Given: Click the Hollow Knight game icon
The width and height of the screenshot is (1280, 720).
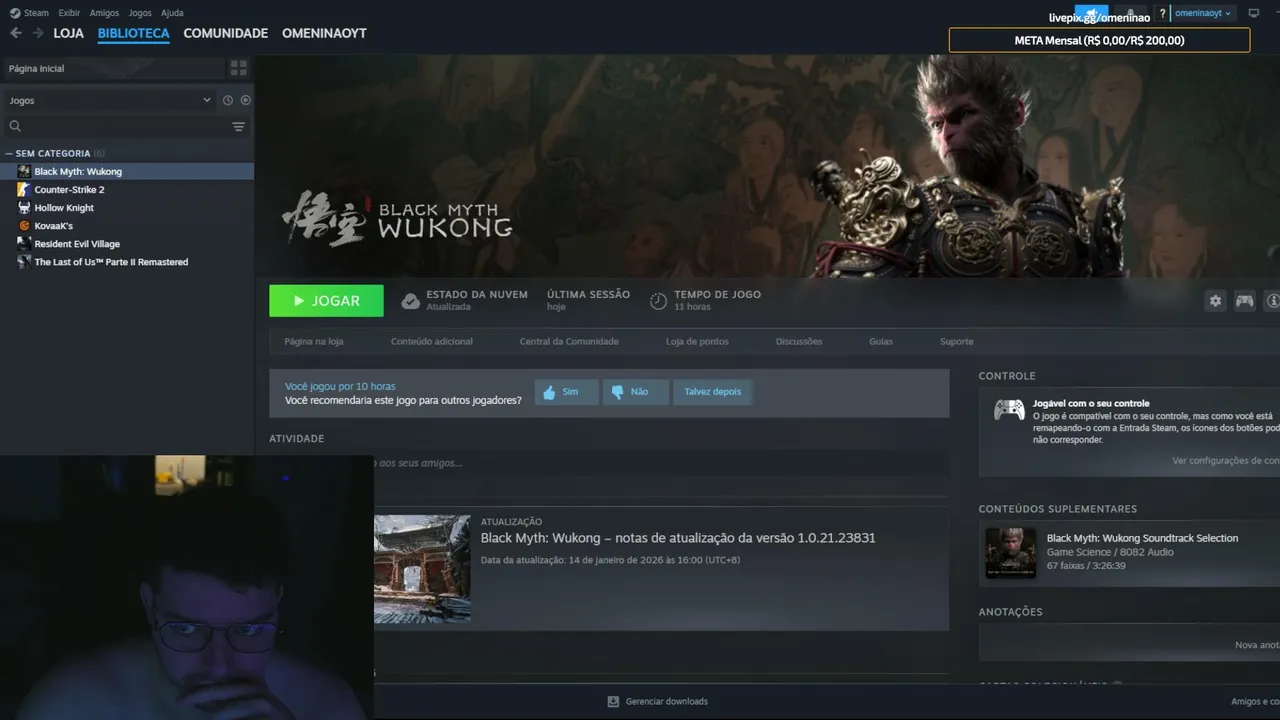Looking at the screenshot, I should pos(24,207).
